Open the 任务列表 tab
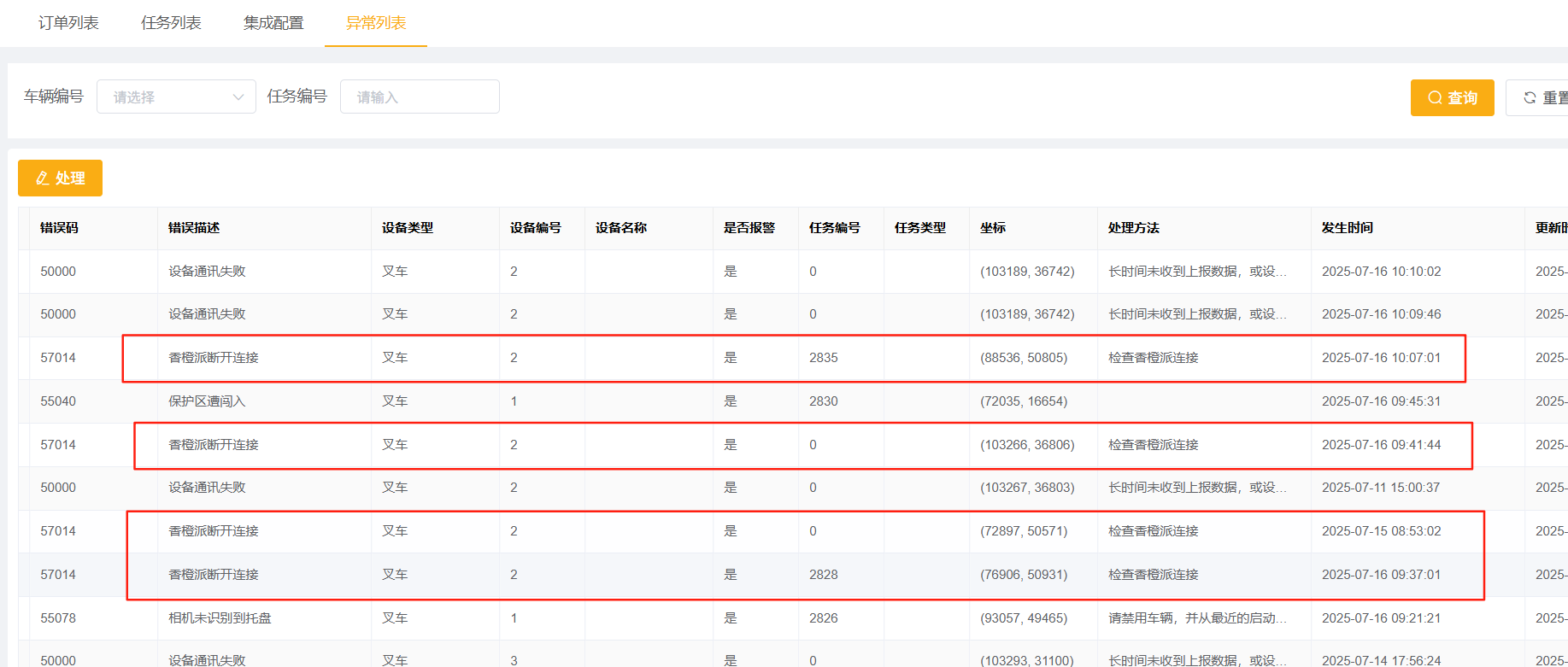Image resolution: width=1568 pixels, height=667 pixels. pyautogui.click(x=171, y=23)
